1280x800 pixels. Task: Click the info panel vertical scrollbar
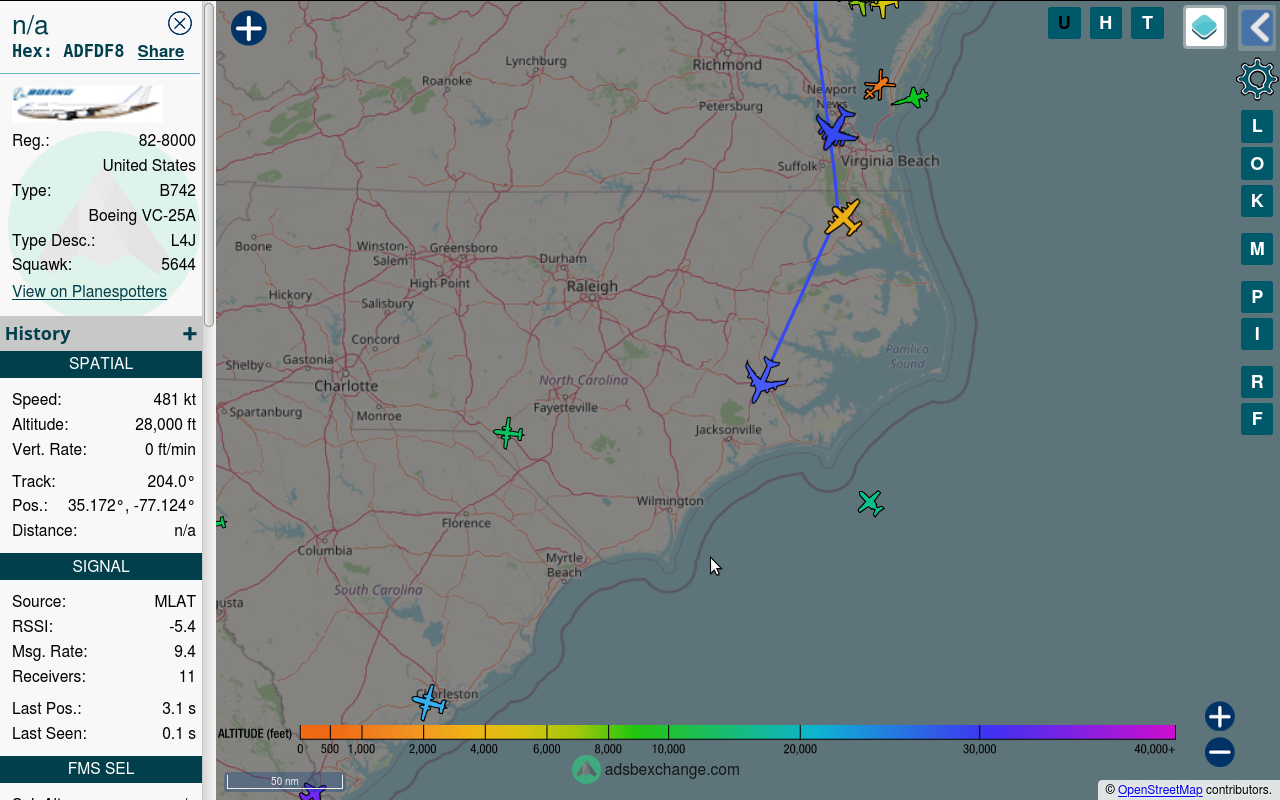[x=209, y=164]
